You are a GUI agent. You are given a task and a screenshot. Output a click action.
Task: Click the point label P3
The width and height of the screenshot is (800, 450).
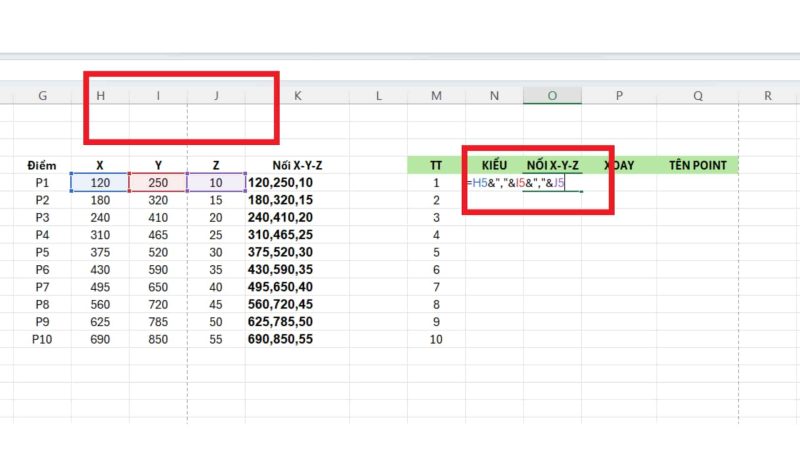click(42, 217)
